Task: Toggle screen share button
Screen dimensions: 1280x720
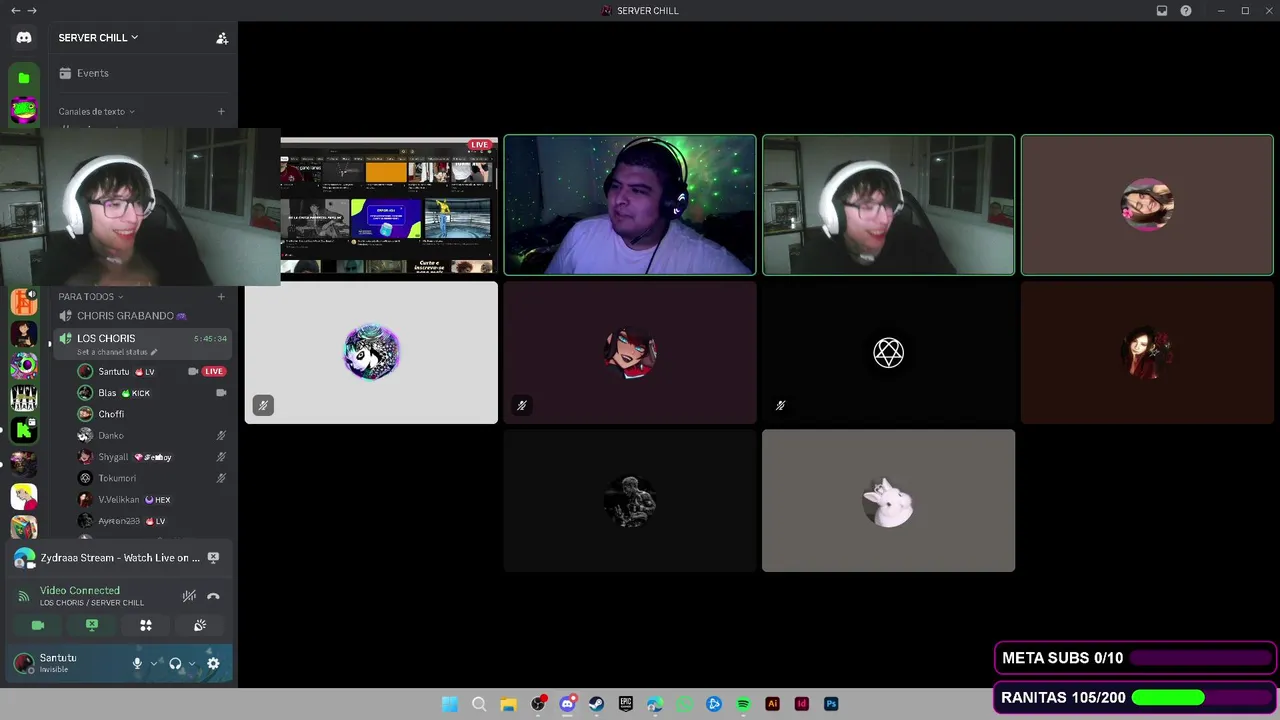Action: (x=92, y=625)
